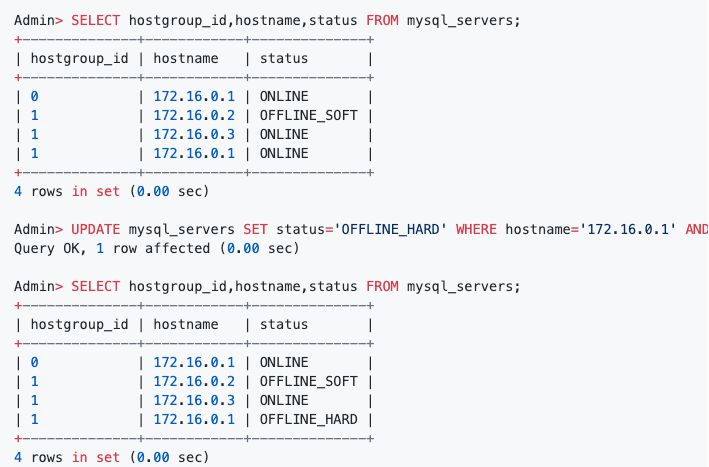This screenshot has width=709, height=467.
Task: Click the Admin> prompt of the first query
Action: pyautogui.click(x=38, y=20)
